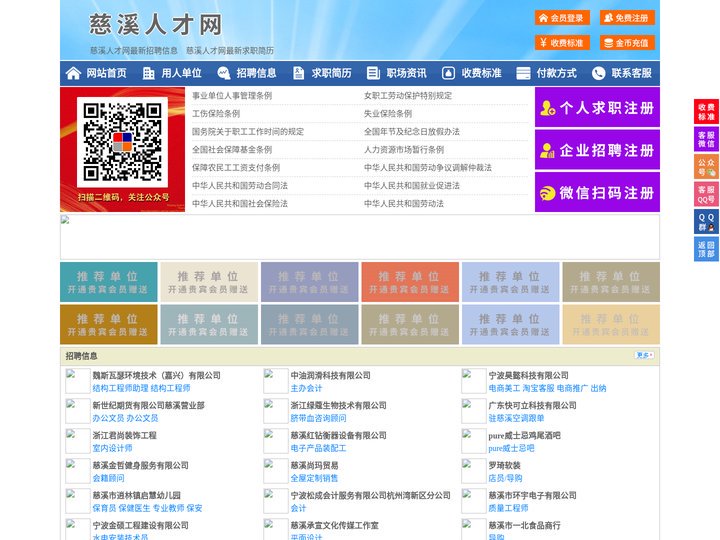Open 工伤保险条例 link

(216, 113)
